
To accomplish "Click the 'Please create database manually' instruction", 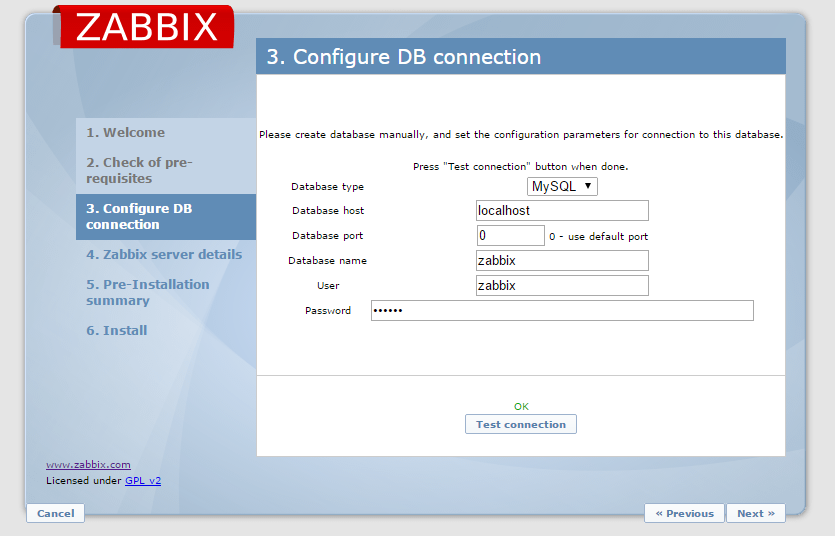I will pos(521,135).
